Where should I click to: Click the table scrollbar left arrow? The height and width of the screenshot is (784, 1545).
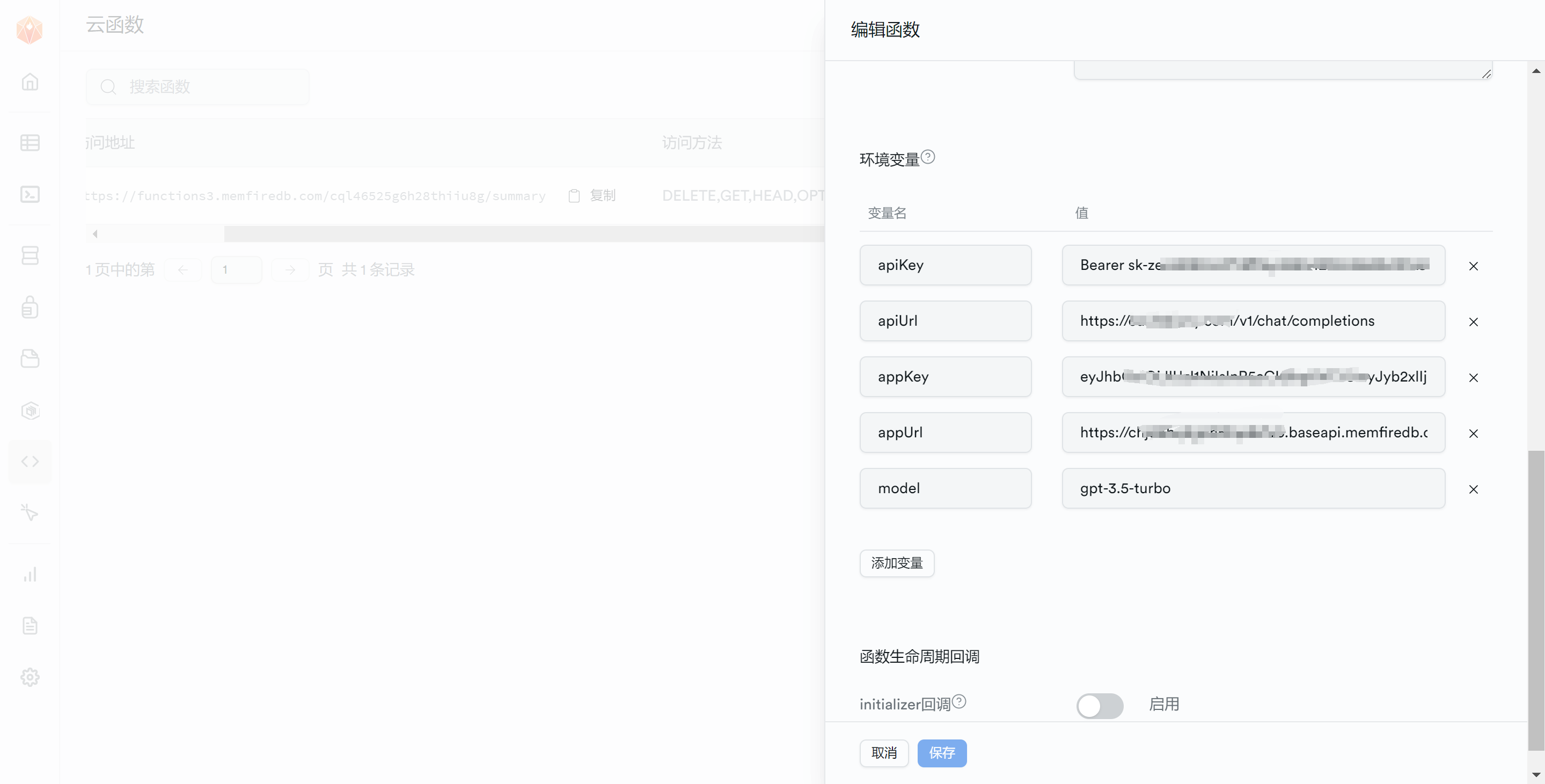tap(95, 234)
